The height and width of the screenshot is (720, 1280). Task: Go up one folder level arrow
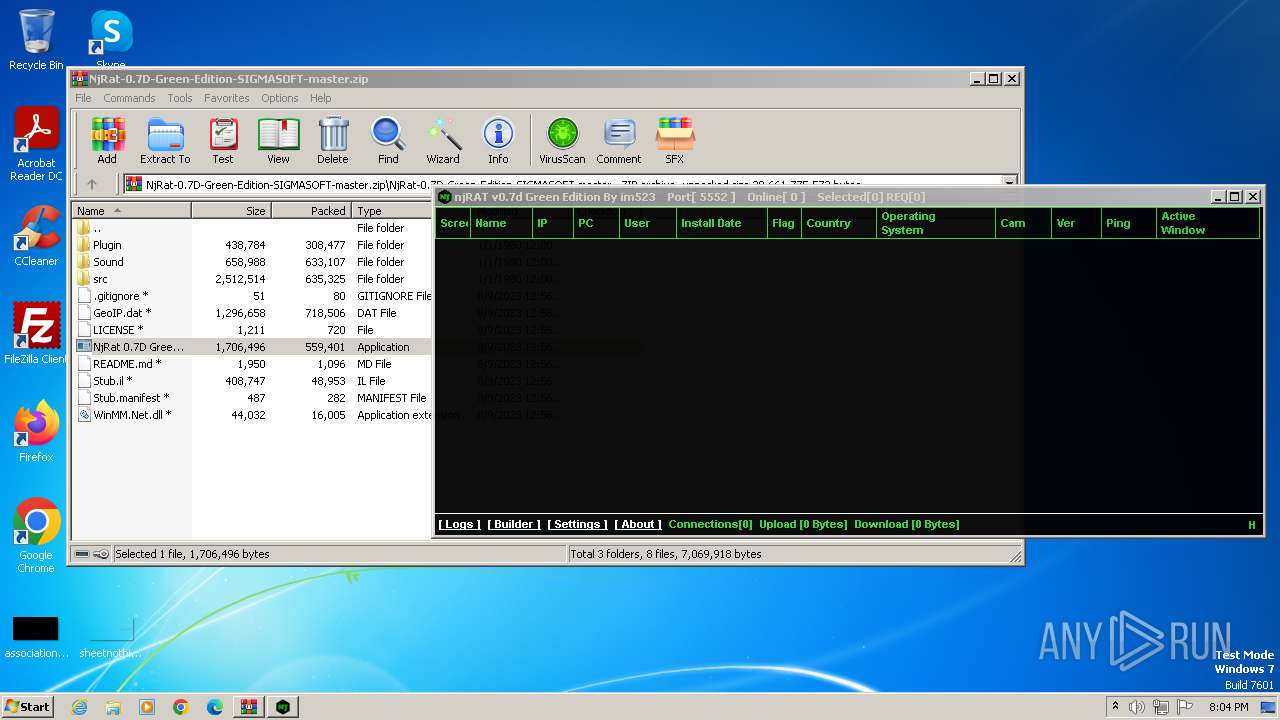click(92, 184)
